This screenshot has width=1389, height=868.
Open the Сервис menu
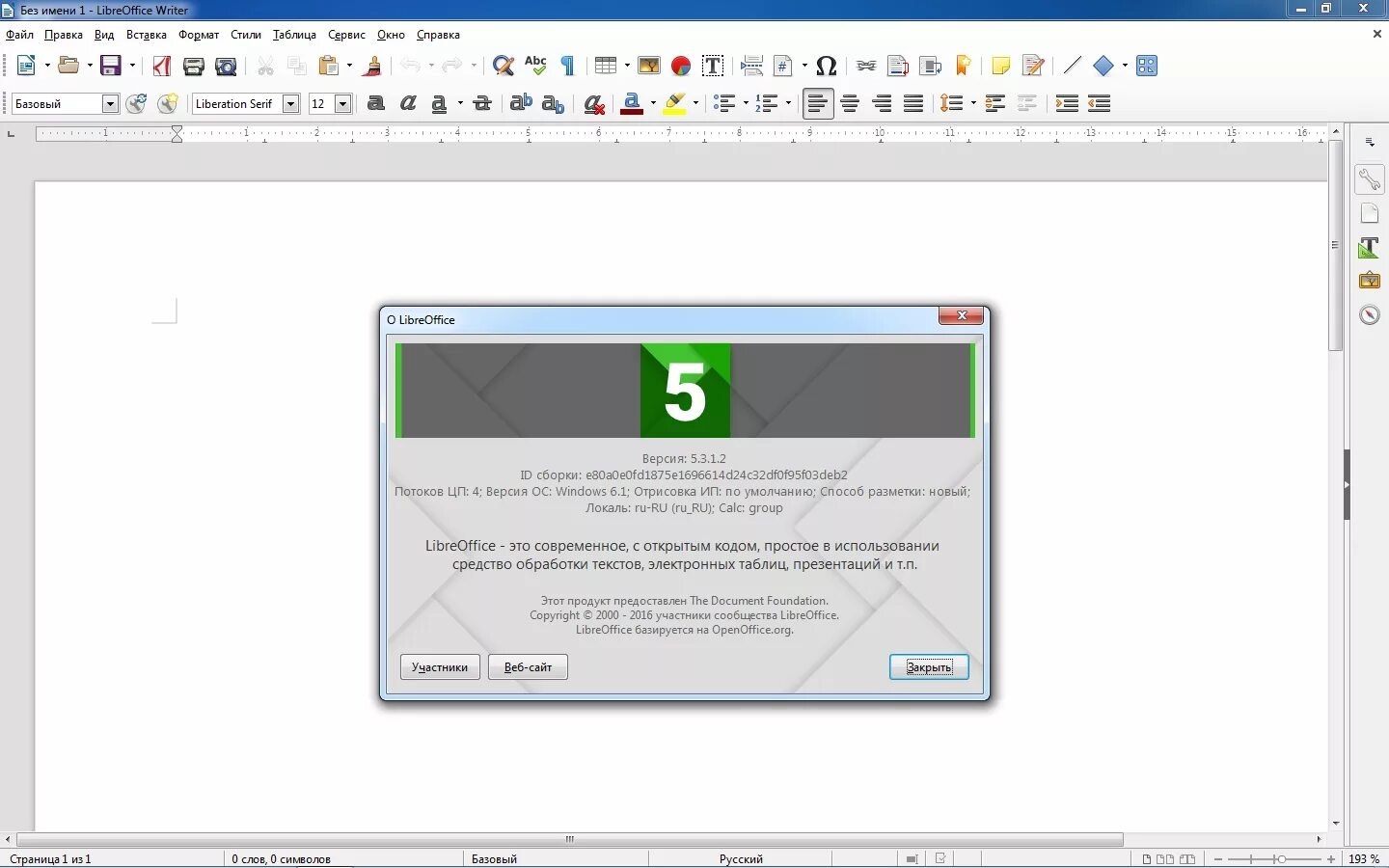[x=346, y=35]
